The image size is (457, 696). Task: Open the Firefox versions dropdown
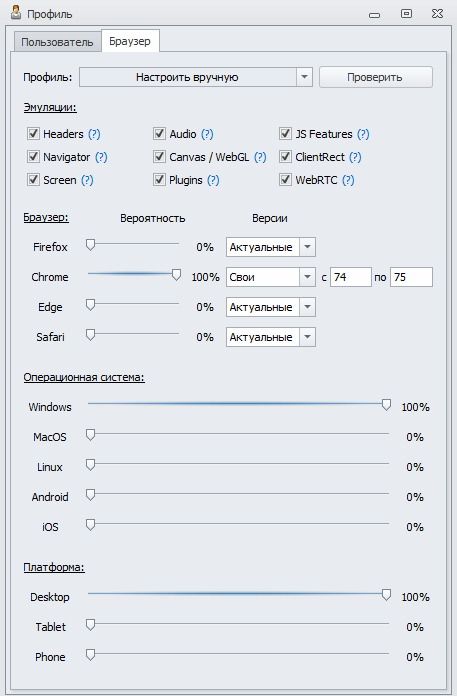(x=271, y=247)
